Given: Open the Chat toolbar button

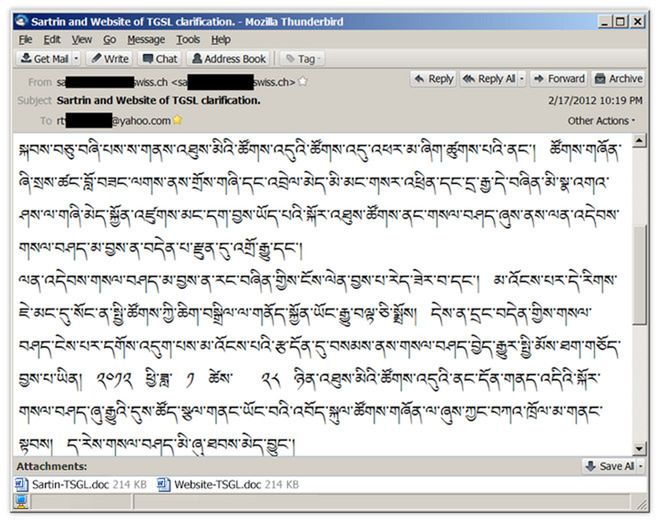Looking at the screenshot, I should coord(160,58).
